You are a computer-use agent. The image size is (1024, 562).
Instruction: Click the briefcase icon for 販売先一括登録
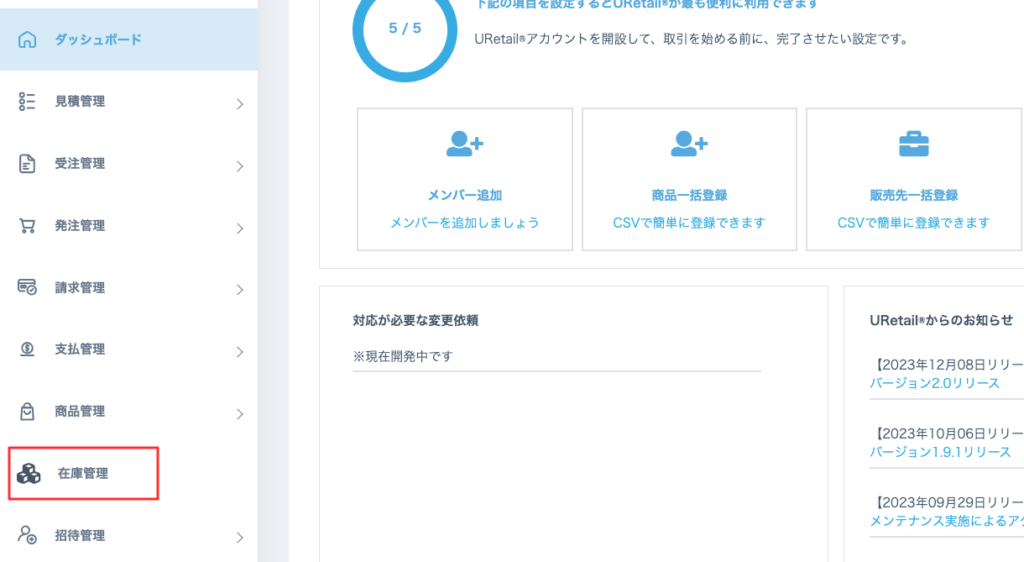click(914, 145)
